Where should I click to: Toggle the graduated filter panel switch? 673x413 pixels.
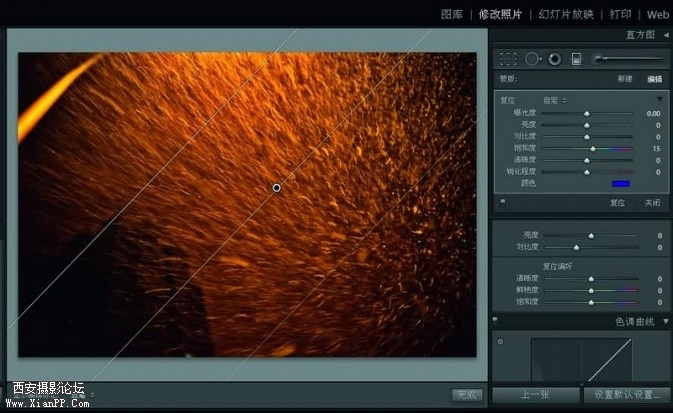point(502,202)
